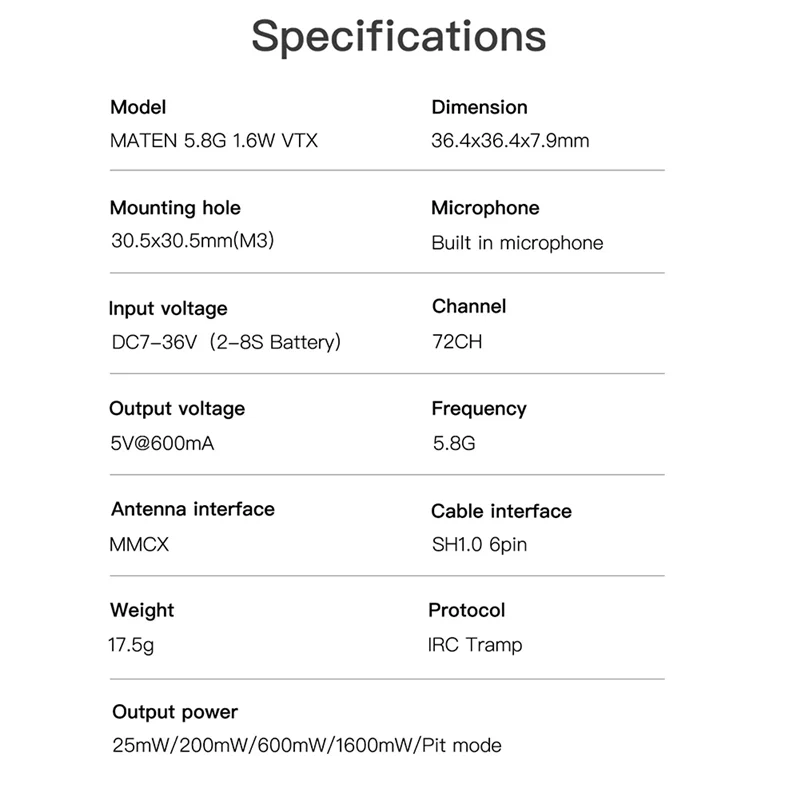Image resolution: width=800 pixels, height=800 pixels.
Task: Click the Model label
Action: [x=138, y=107]
